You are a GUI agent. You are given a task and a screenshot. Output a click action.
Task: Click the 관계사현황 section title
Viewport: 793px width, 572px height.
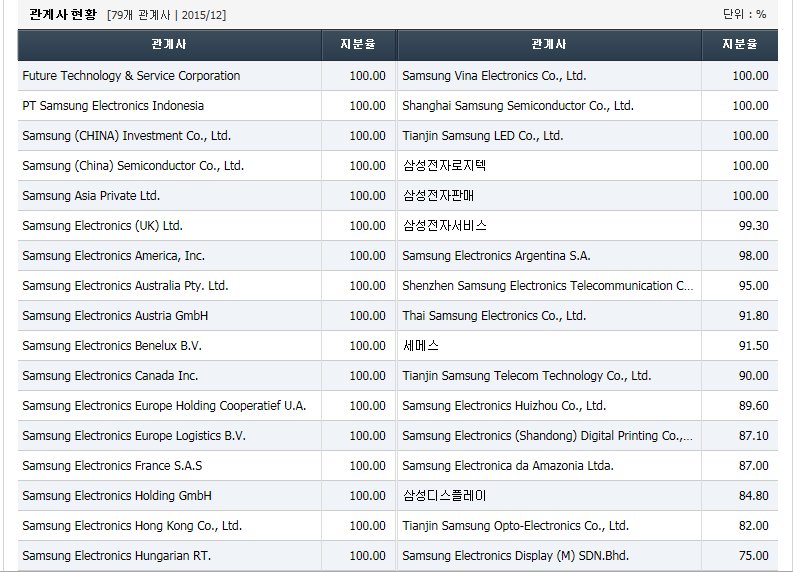63,14
